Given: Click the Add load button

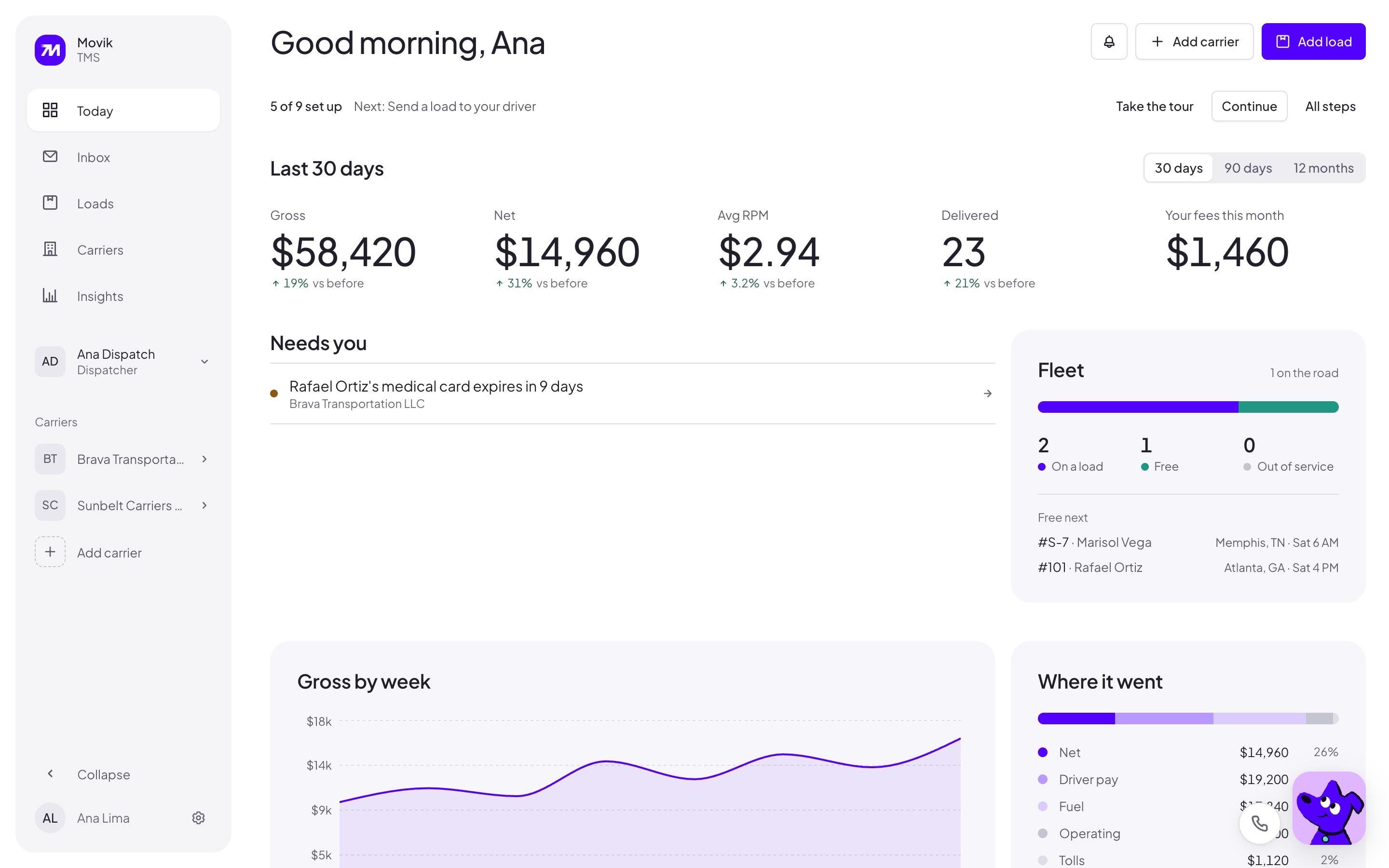Looking at the screenshot, I should [x=1313, y=41].
